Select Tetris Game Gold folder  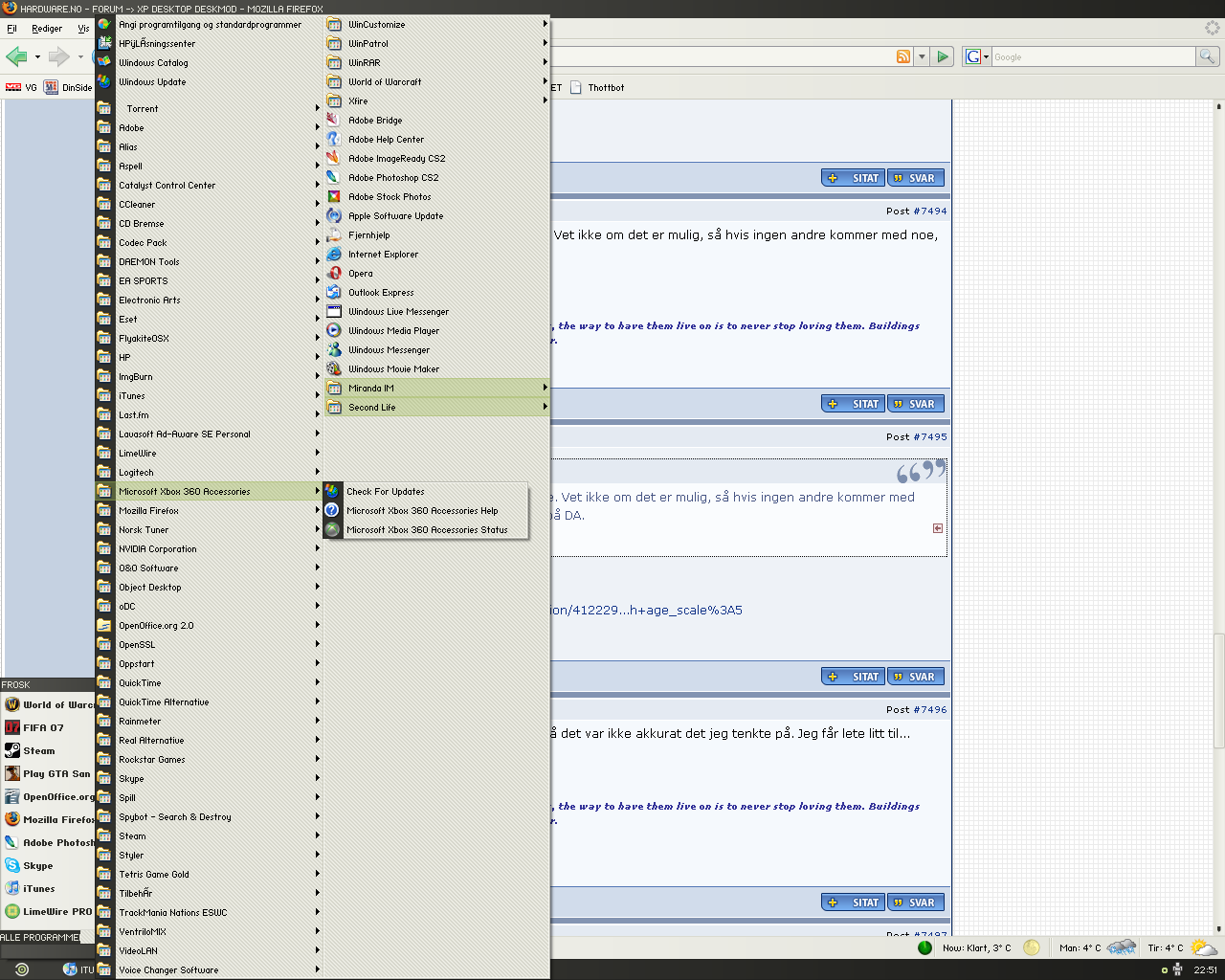(209, 875)
